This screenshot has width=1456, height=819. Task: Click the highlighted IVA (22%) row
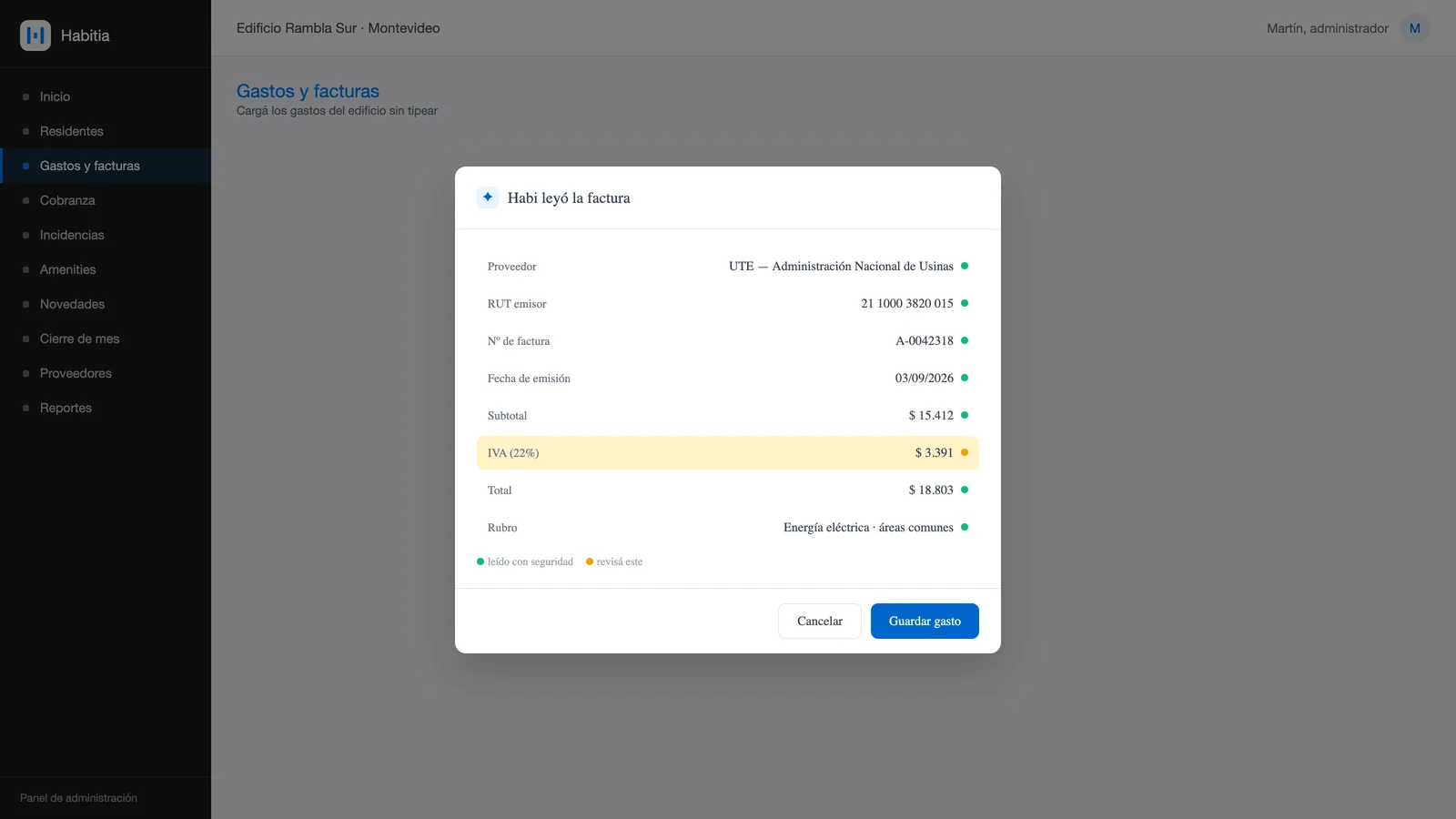point(728,452)
